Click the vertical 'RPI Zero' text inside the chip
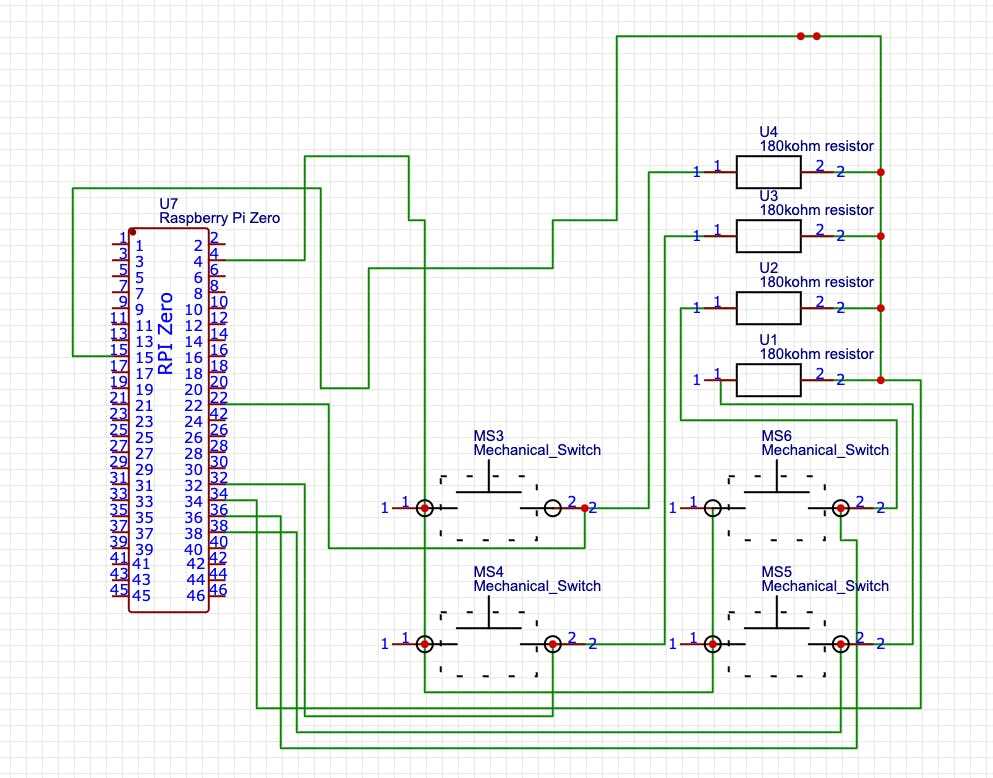The image size is (993, 778). 165,333
